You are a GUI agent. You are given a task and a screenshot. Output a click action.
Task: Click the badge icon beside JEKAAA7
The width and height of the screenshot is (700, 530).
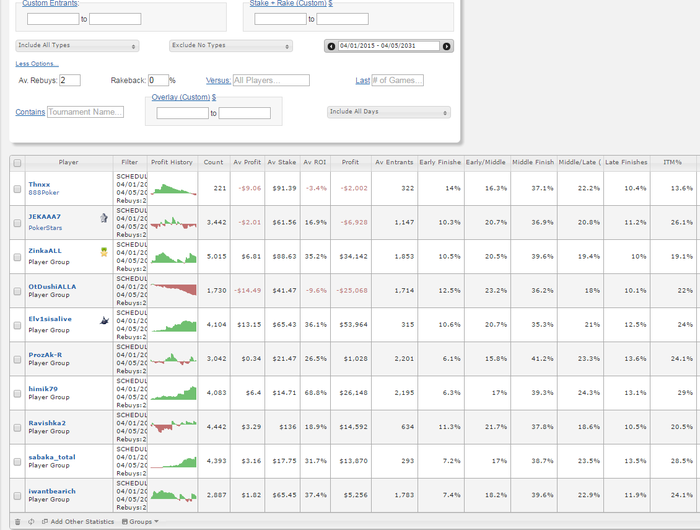[x=104, y=218]
